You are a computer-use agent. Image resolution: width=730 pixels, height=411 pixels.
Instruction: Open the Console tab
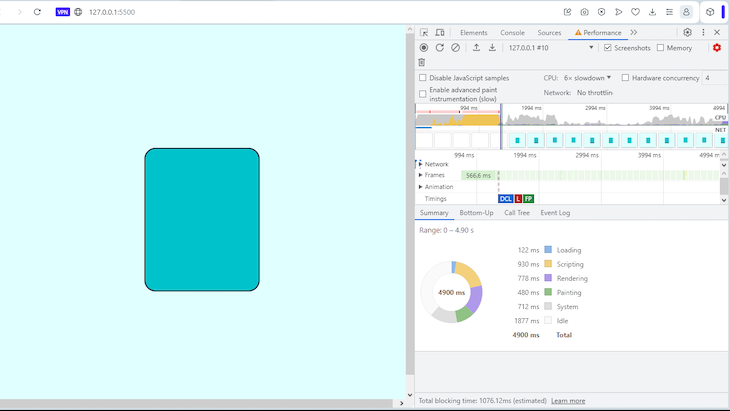[512, 32]
